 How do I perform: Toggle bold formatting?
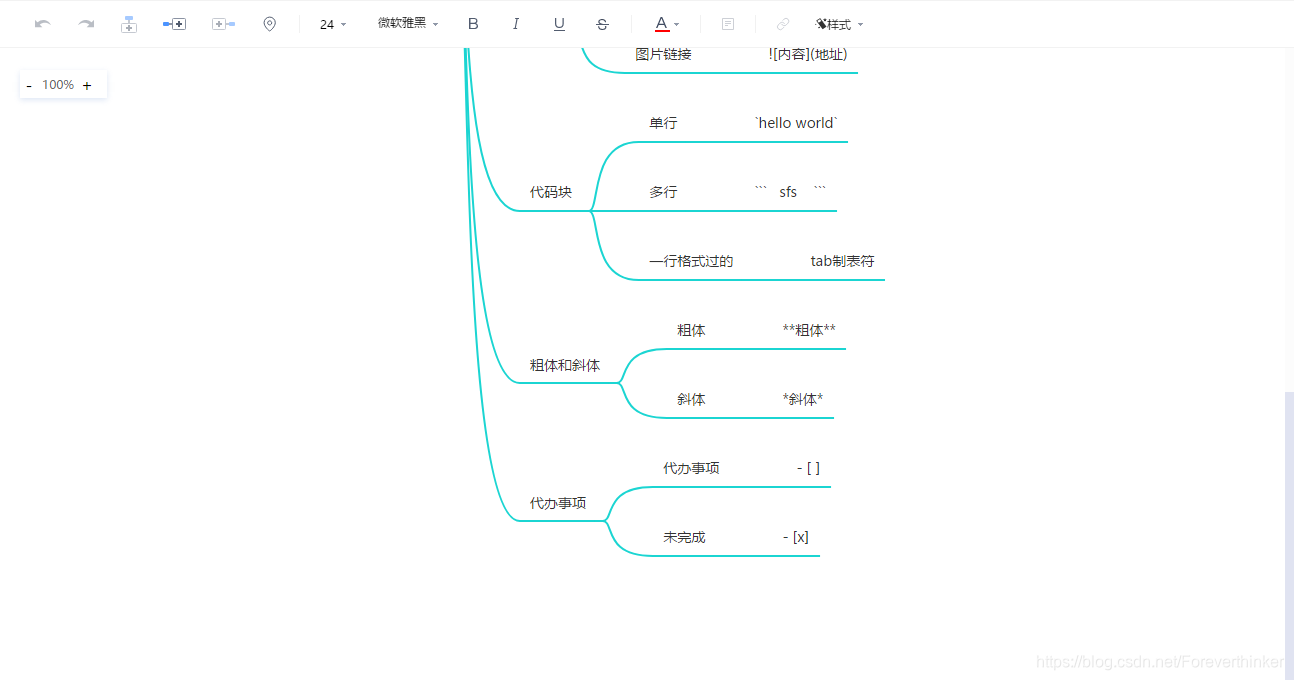[x=474, y=24]
